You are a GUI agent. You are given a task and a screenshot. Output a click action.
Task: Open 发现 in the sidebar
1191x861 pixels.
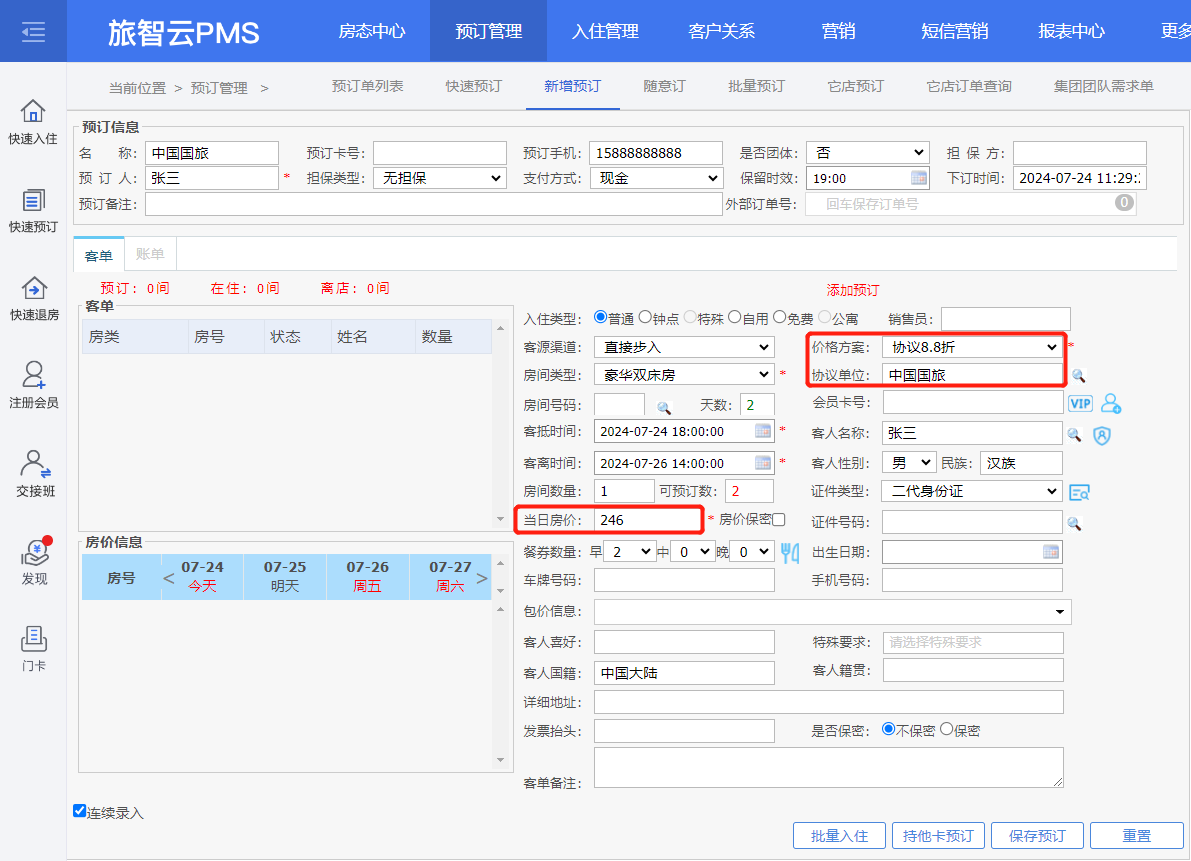pyautogui.click(x=34, y=562)
